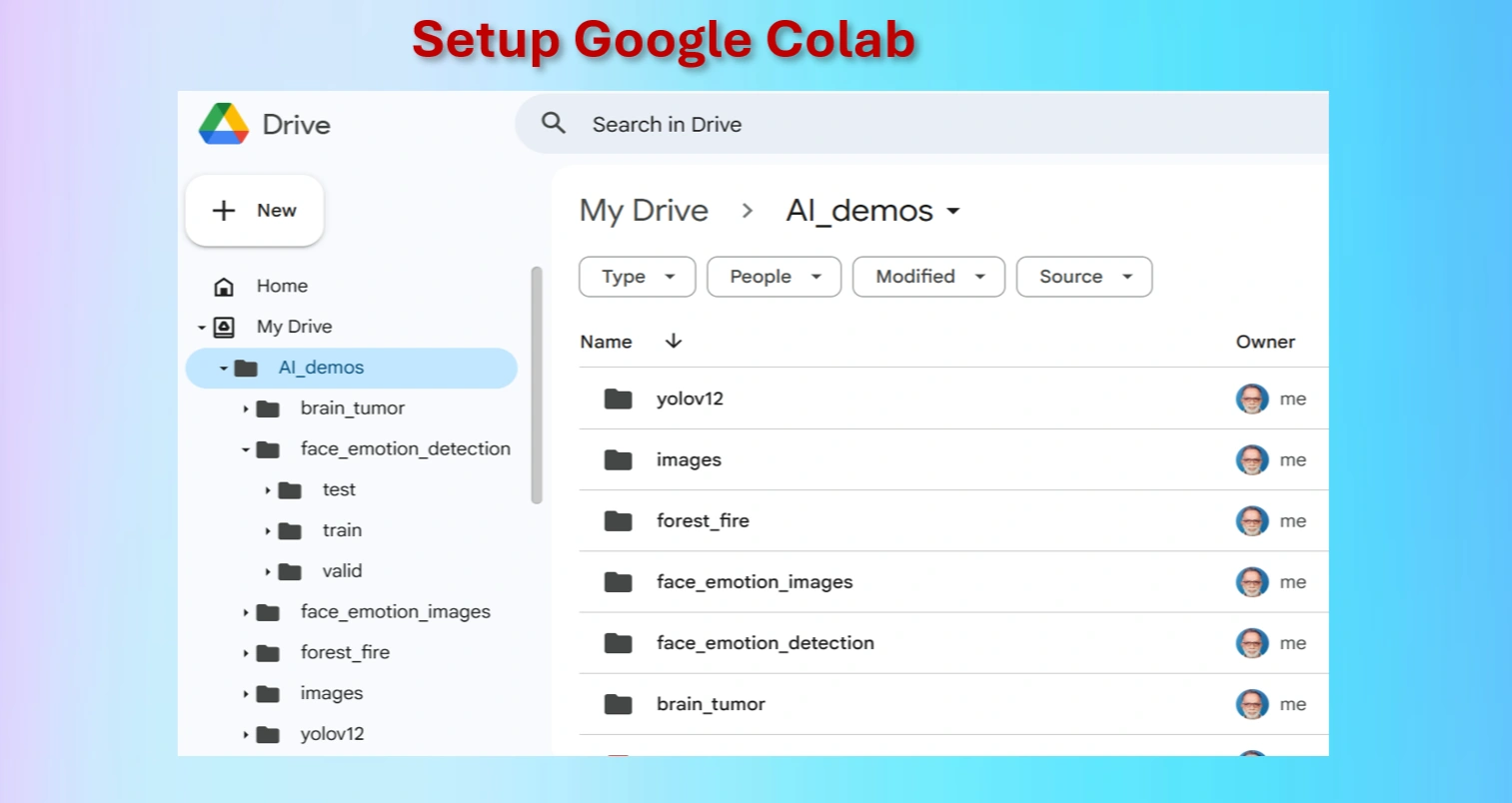Image resolution: width=1512 pixels, height=803 pixels.
Task: Click the search magnifier icon
Action: click(554, 123)
